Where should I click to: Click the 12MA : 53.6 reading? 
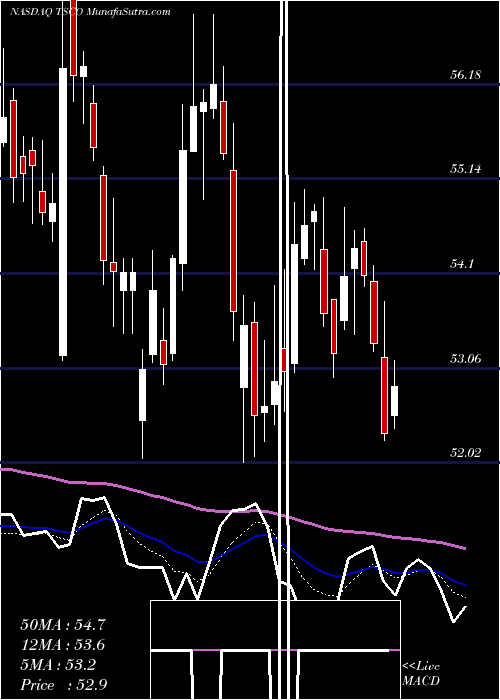[63, 645]
